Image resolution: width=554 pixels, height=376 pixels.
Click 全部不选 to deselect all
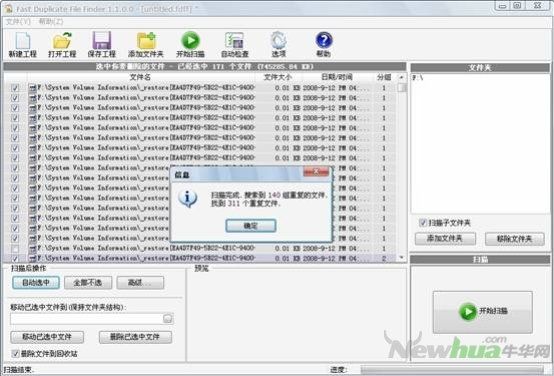click(88, 283)
